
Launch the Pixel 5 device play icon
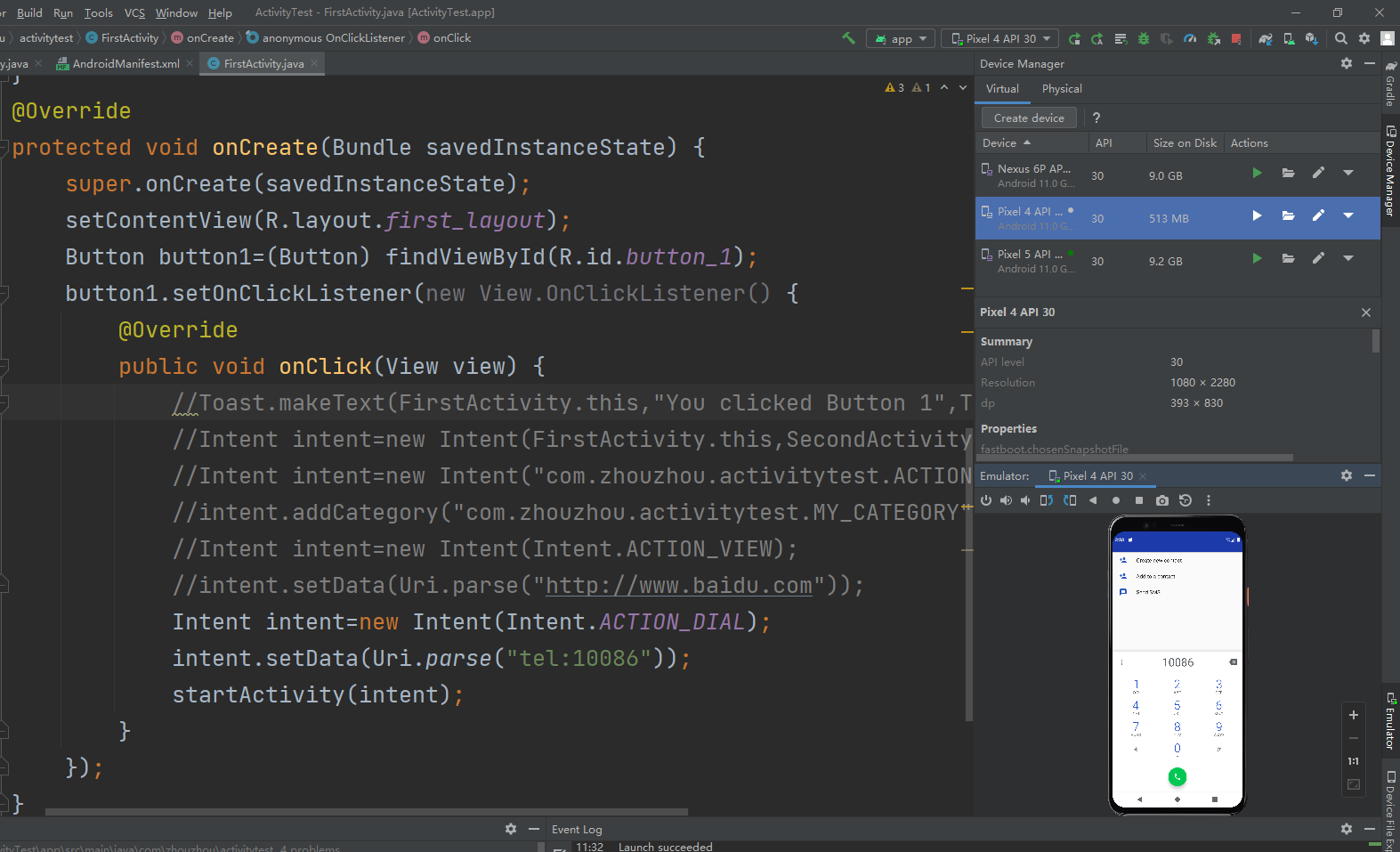(1257, 258)
